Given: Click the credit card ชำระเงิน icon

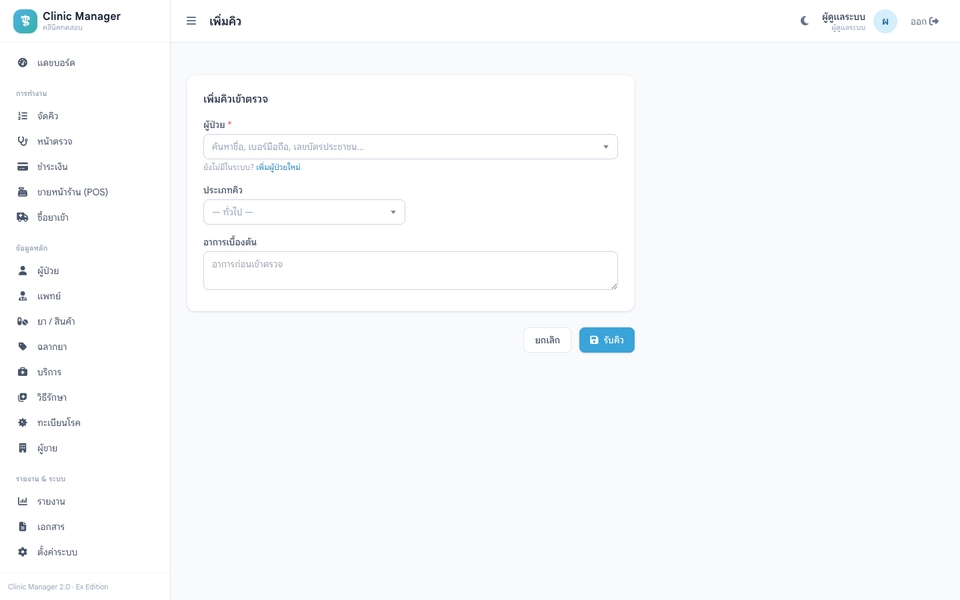Looking at the screenshot, I should click(x=23, y=167).
